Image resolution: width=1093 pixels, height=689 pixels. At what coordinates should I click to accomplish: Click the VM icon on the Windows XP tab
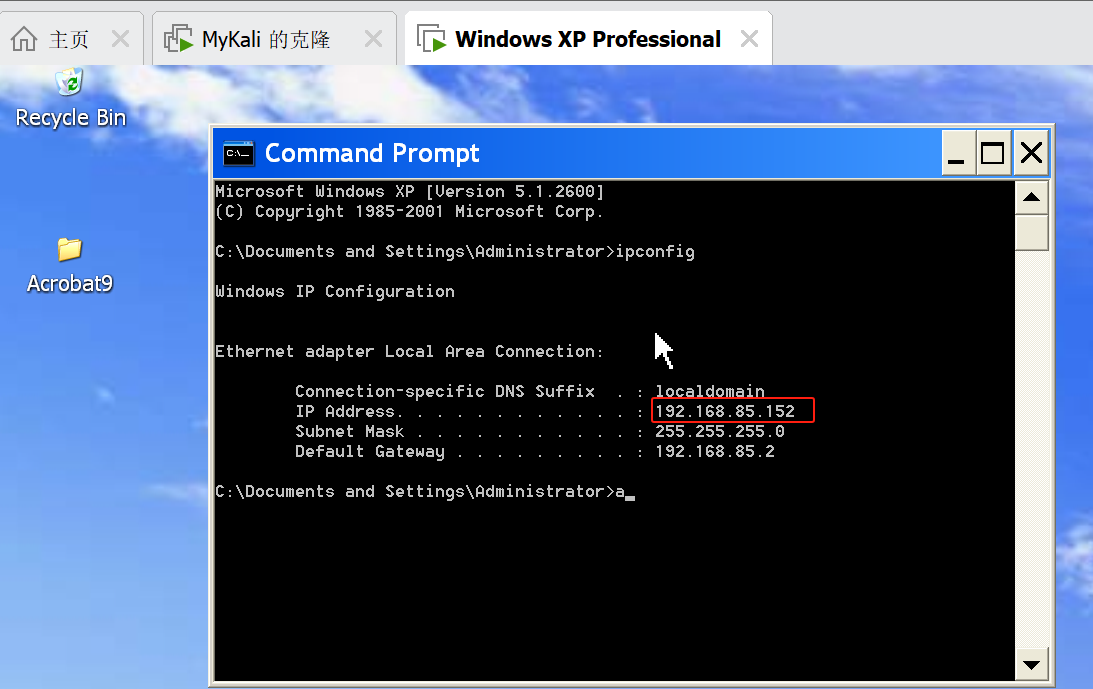pos(431,39)
